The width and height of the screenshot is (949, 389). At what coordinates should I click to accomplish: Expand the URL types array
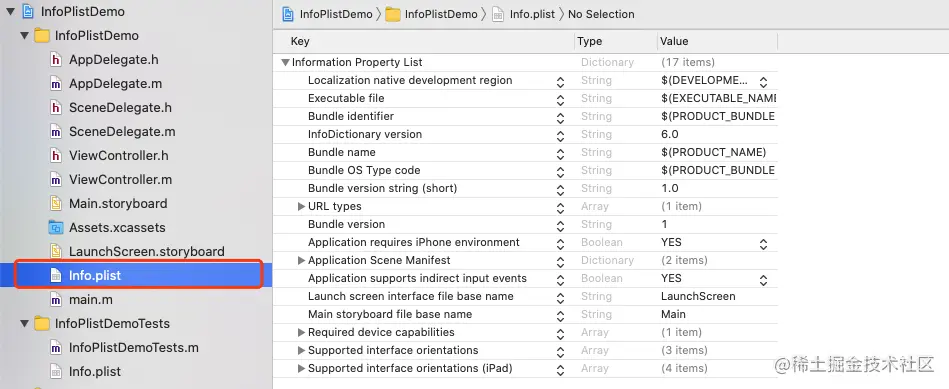(x=301, y=206)
